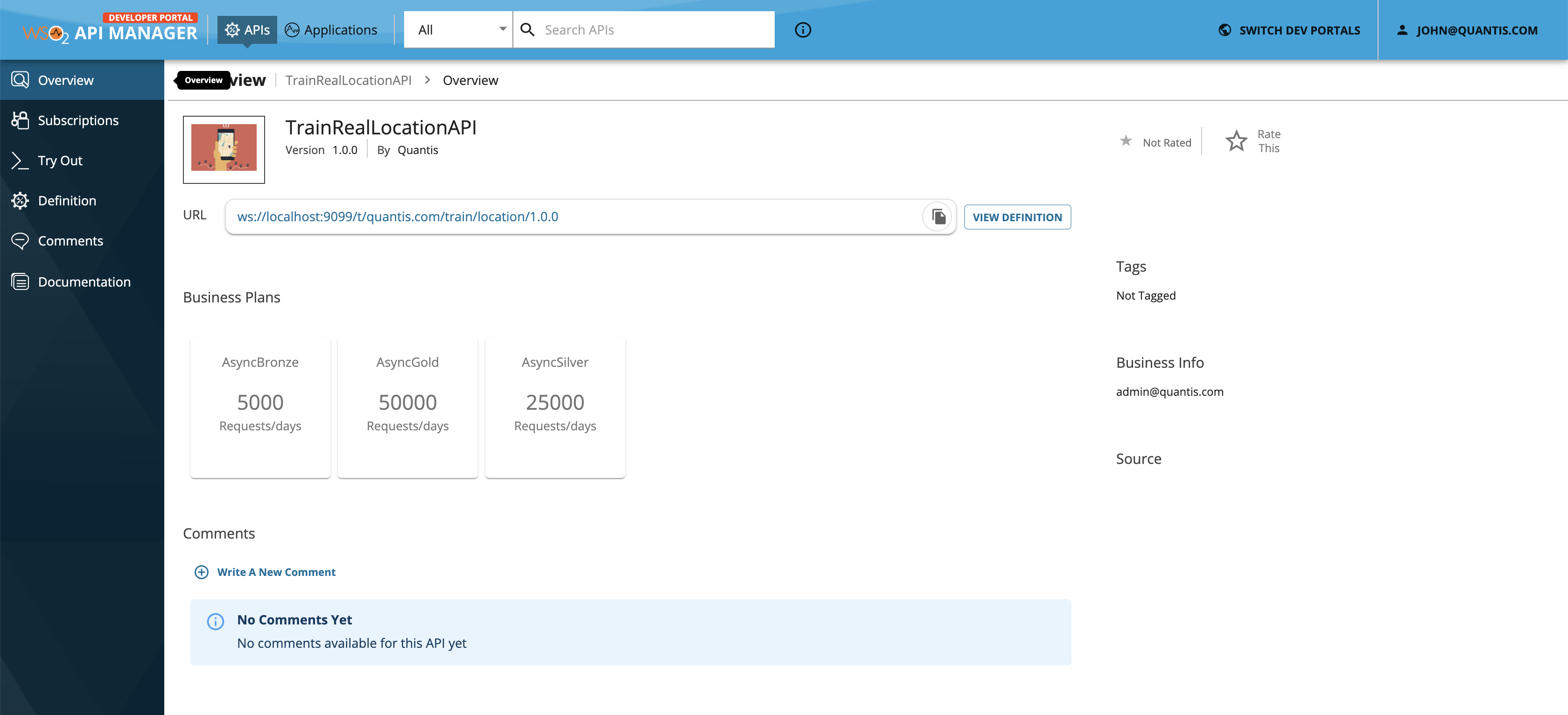Image resolution: width=1568 pixels, height=715 pixels.
Task: Open the Overview sidebar section
Action: pos(66,80)
